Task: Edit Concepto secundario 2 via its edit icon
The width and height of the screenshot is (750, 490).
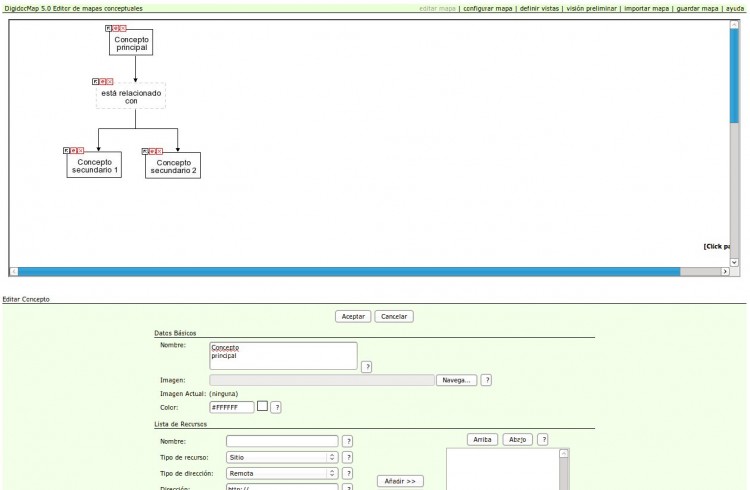Action: [152, 151]
